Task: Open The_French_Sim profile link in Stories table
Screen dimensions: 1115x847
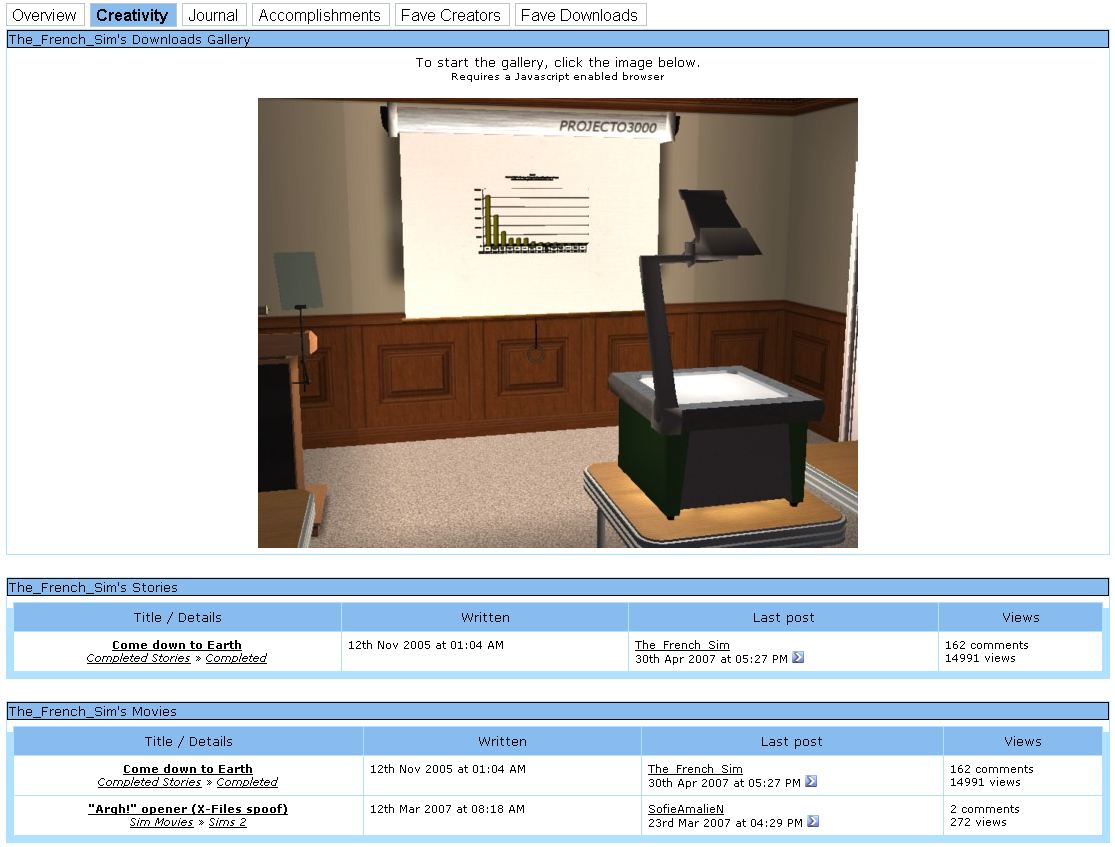Action: click(682, 645)
